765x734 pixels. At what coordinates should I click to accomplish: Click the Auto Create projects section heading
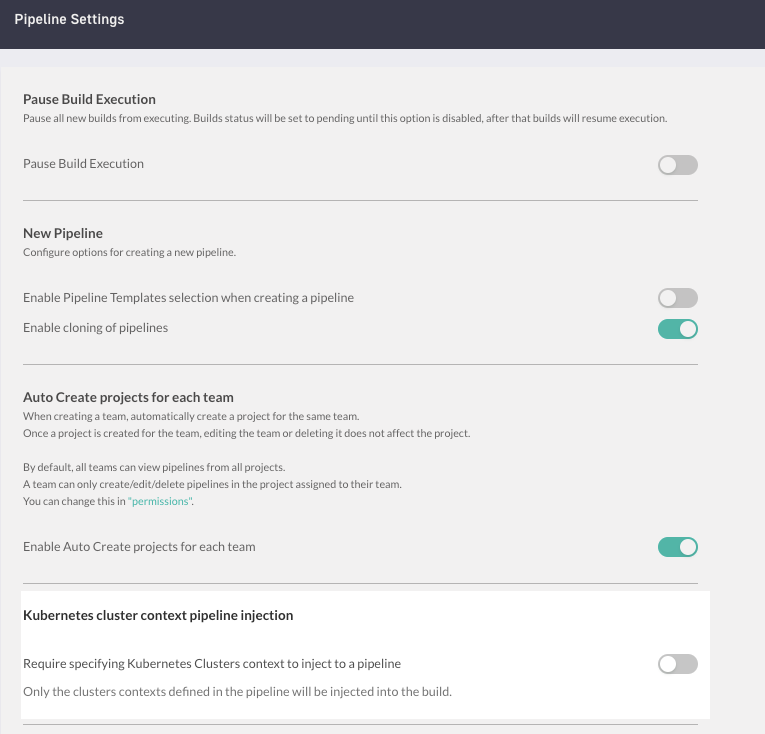128,397
